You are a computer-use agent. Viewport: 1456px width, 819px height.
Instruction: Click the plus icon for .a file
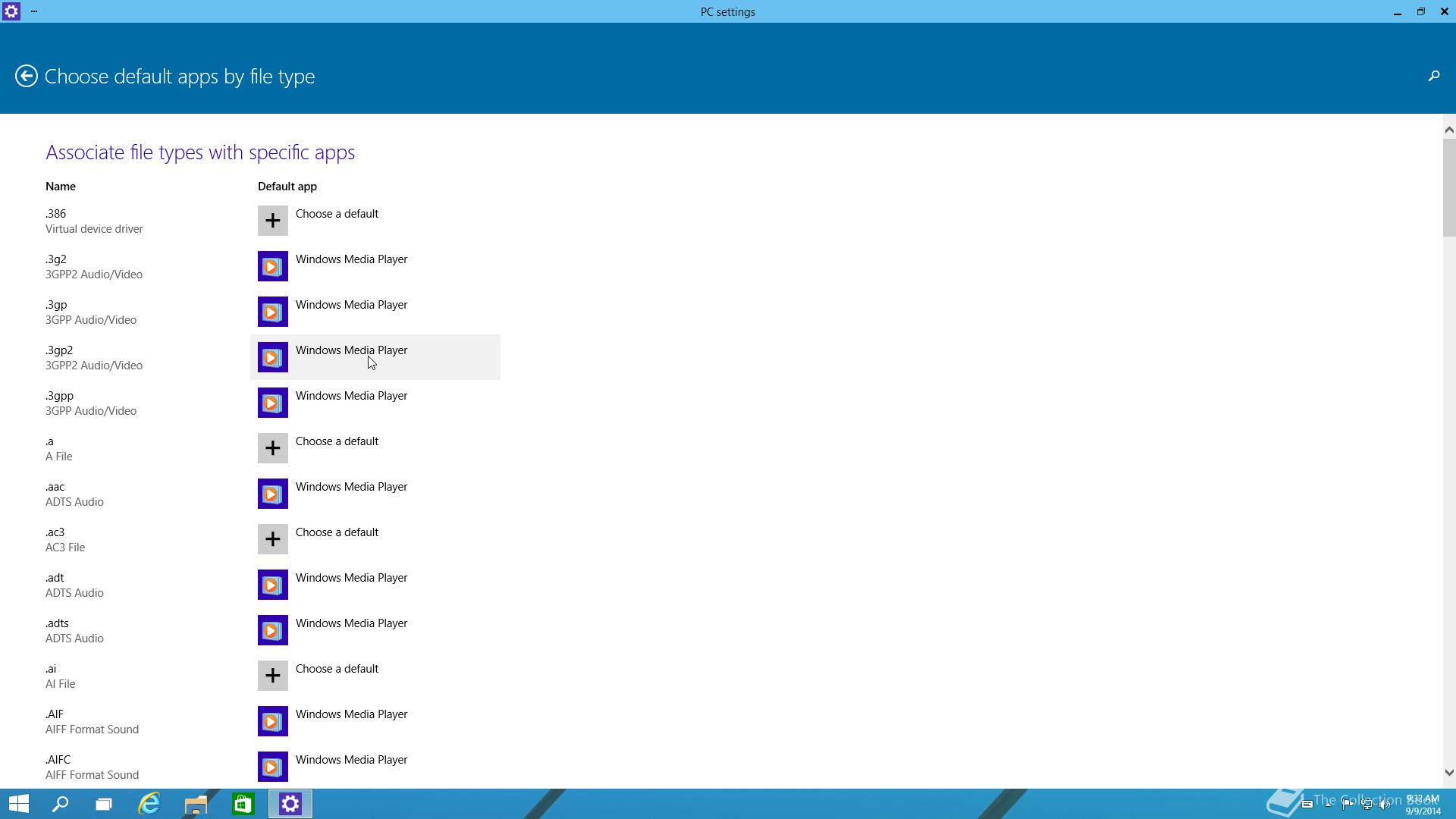click(x=273, y=448)
